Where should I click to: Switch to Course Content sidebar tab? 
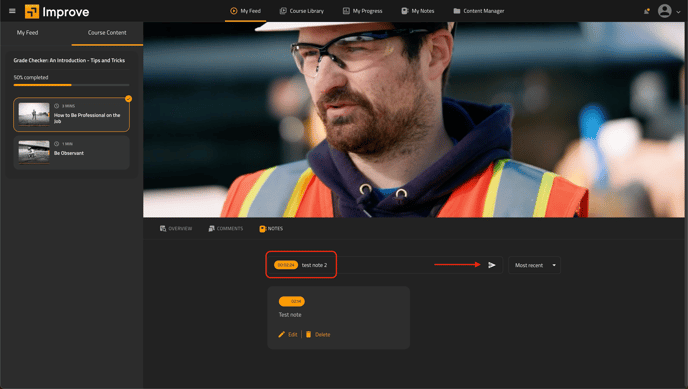tap(107, 32)
